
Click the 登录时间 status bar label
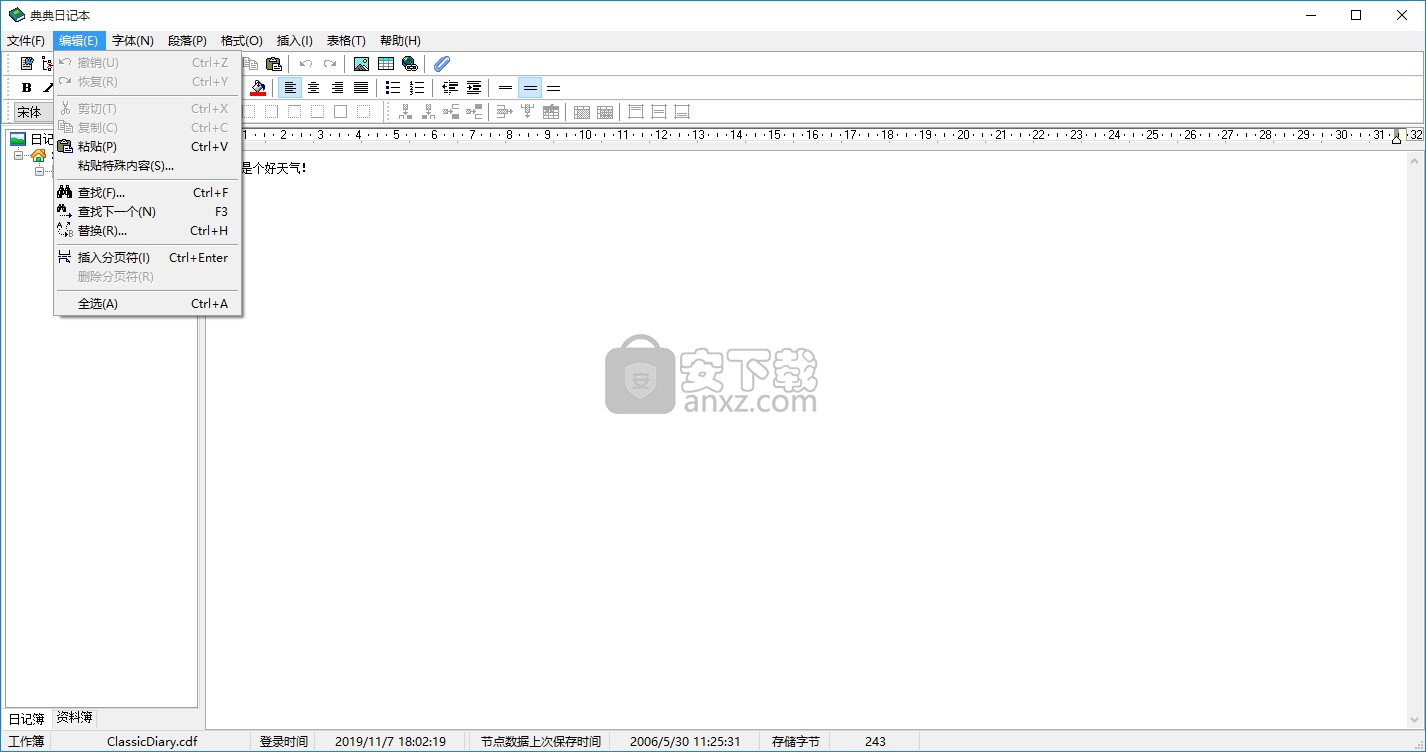[x=284, y=741]
